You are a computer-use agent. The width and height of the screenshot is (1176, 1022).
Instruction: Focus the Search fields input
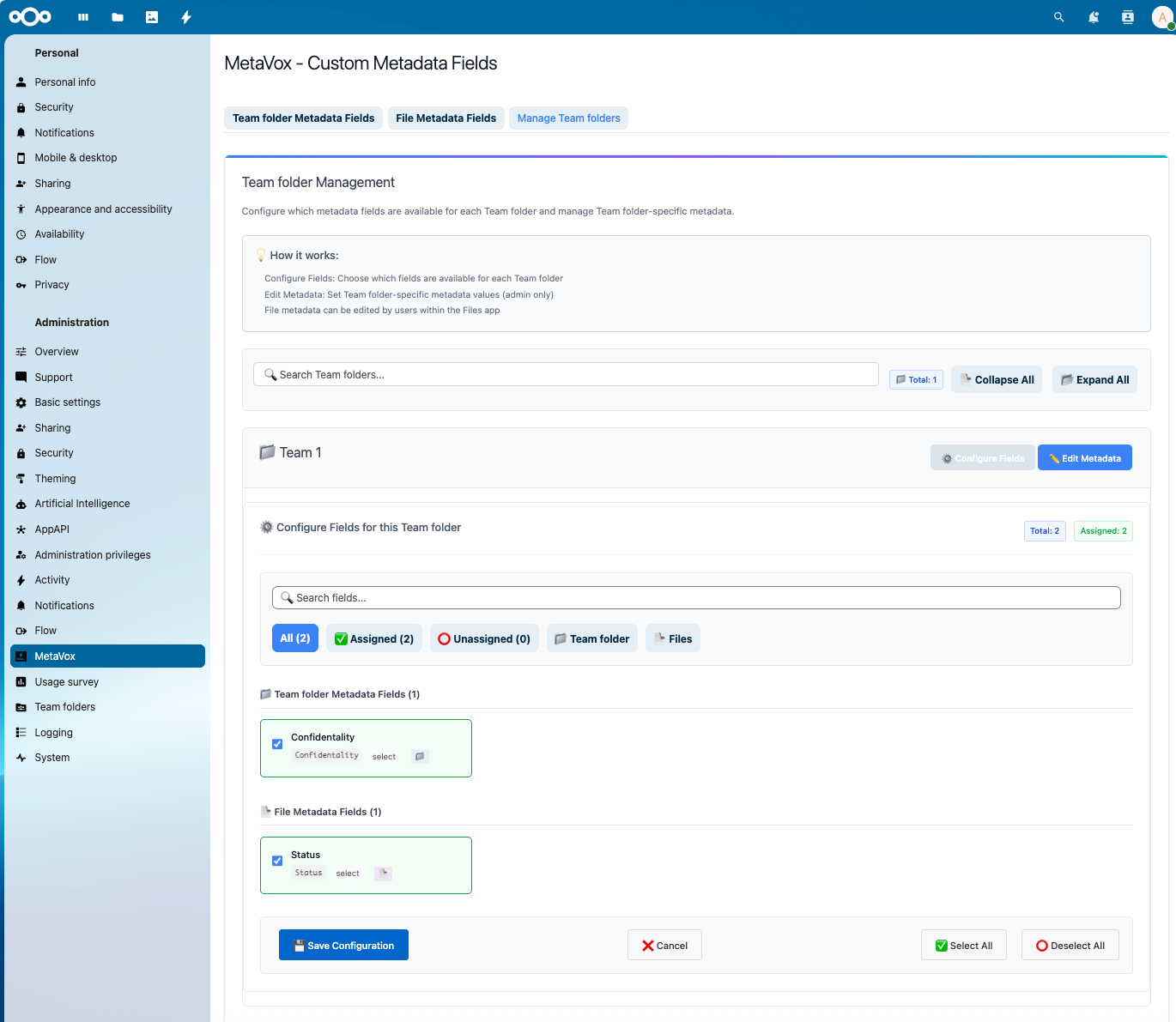(696, 597)
